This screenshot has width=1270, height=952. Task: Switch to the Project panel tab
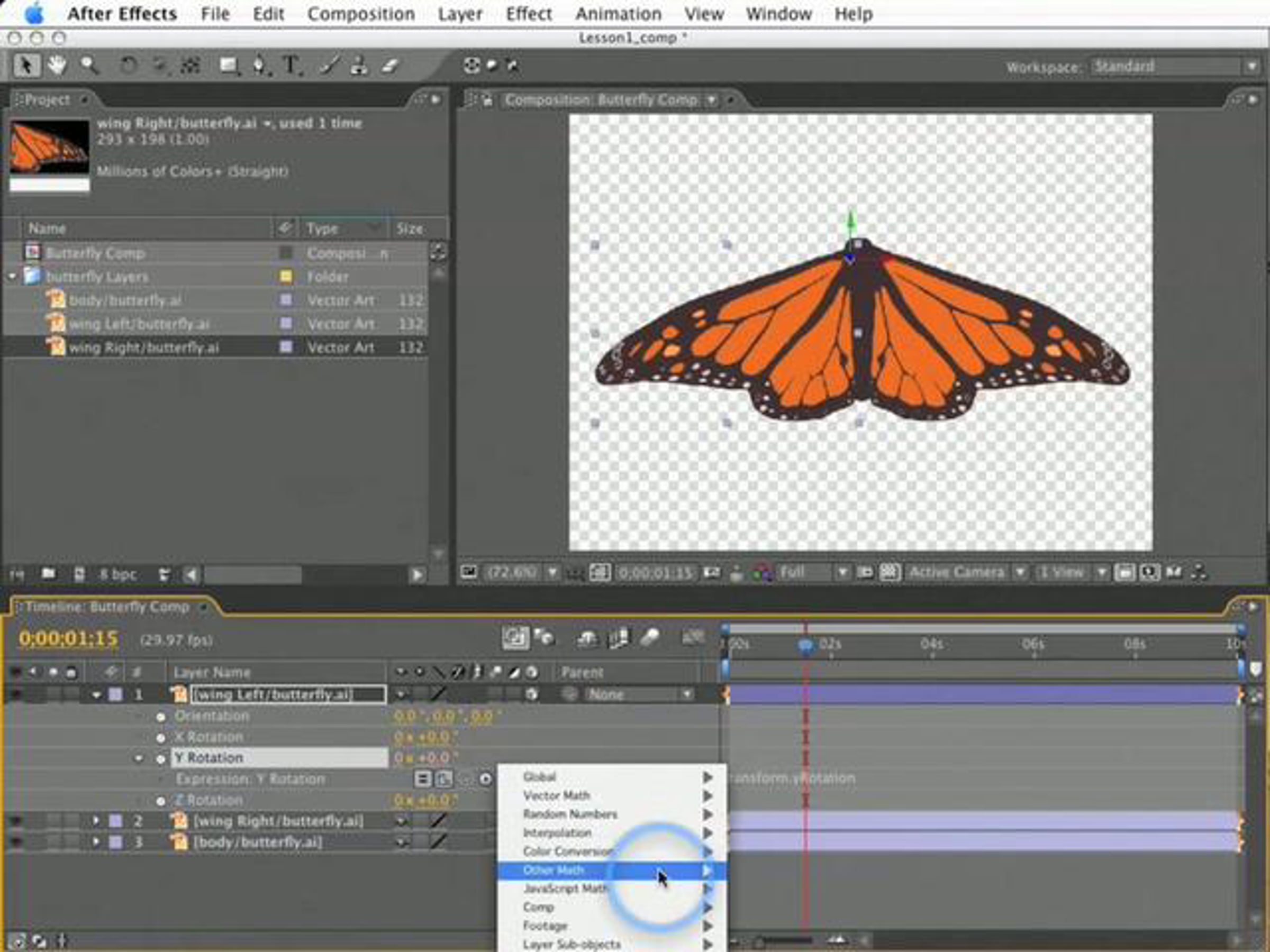click(x=48, y=100)
